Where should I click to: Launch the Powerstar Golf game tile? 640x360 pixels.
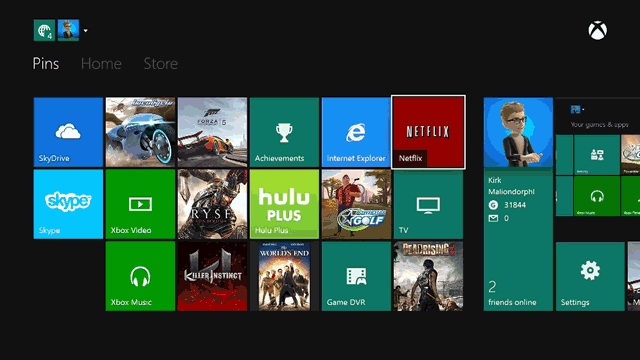tap(356, 204)
